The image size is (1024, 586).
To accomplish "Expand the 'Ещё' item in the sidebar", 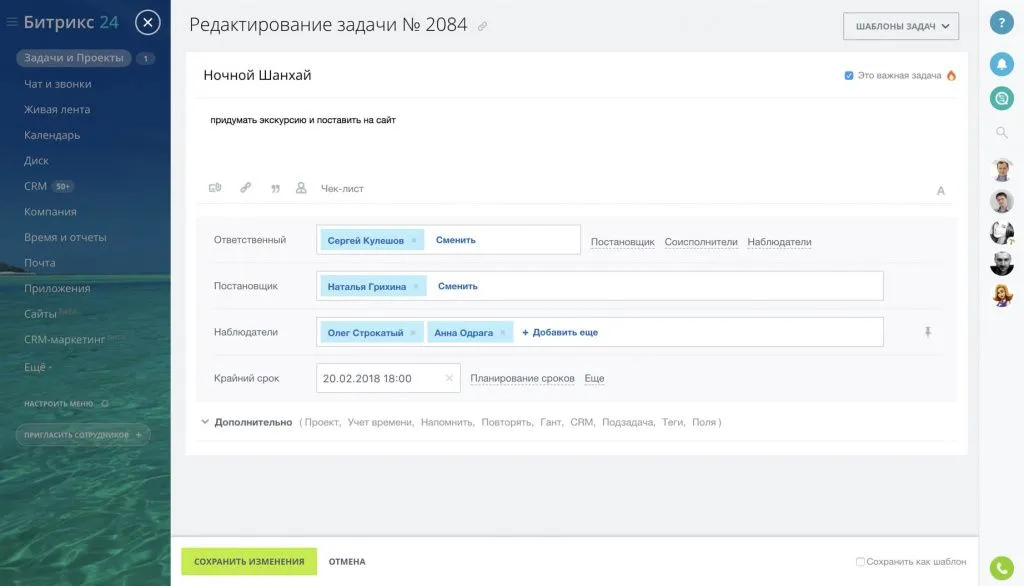I will click(37, 367).
